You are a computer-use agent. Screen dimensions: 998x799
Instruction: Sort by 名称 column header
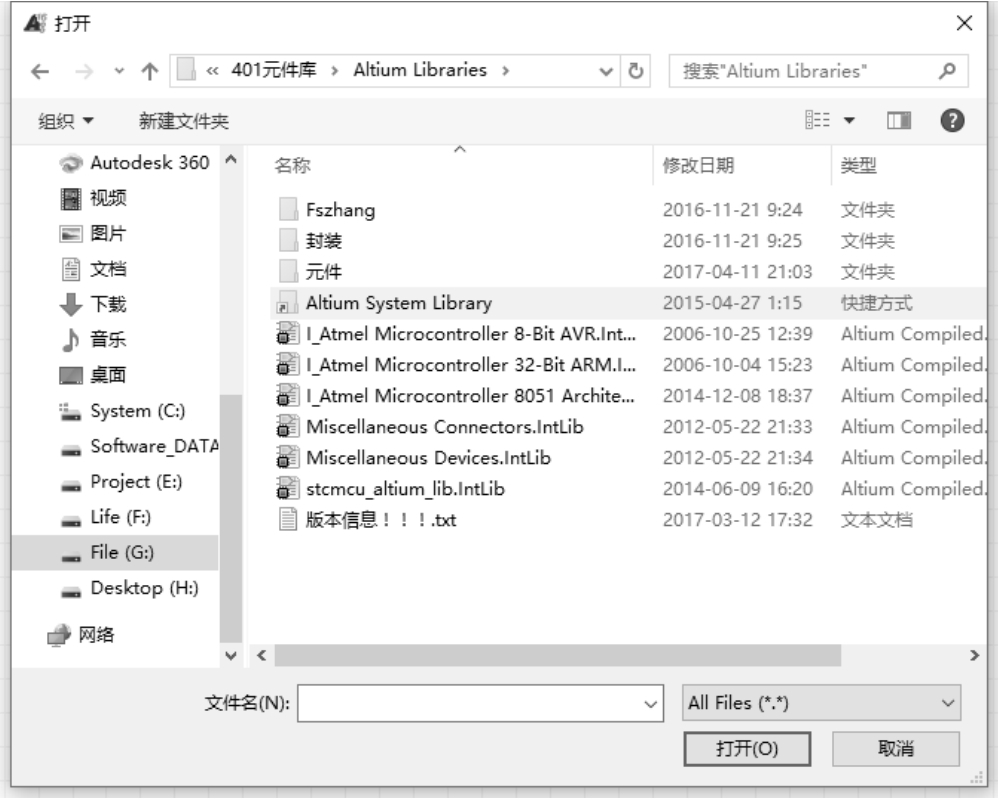point(292,166)
